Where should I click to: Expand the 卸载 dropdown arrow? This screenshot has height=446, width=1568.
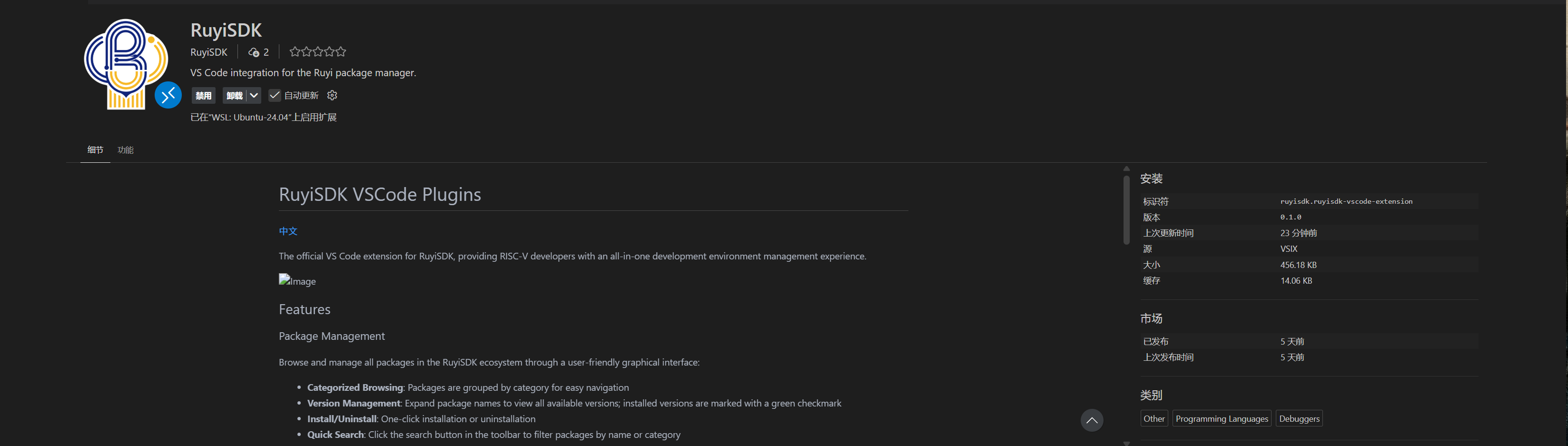pos(255,96)
